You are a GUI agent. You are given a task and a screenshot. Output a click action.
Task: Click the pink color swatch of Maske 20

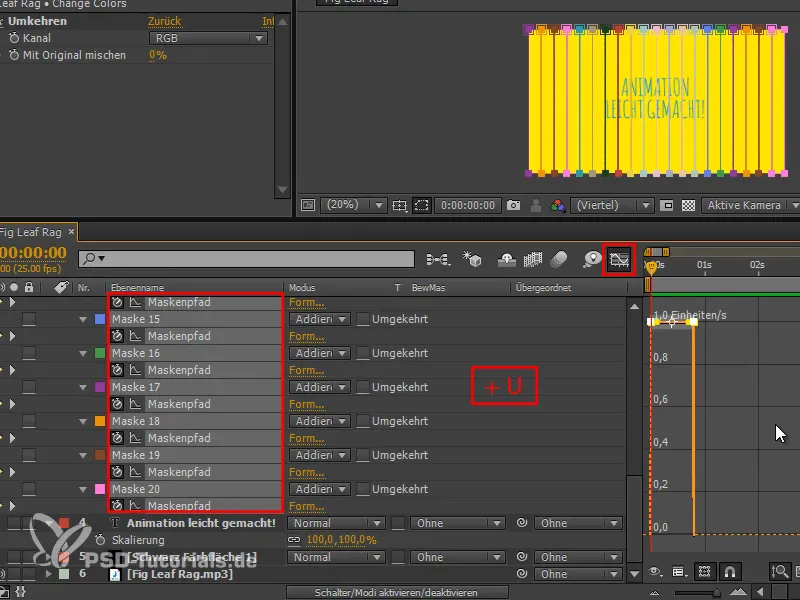(100, 489)
